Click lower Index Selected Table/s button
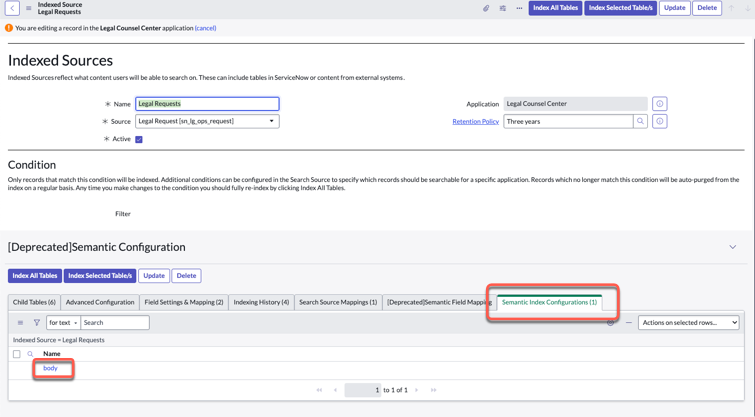The height and width of the screenshot is (417, 755). coord(100,276)
